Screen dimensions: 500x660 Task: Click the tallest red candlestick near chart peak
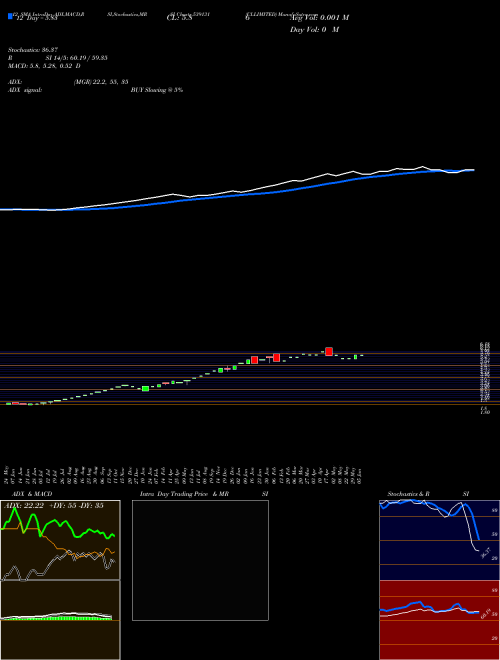point(329,351)
